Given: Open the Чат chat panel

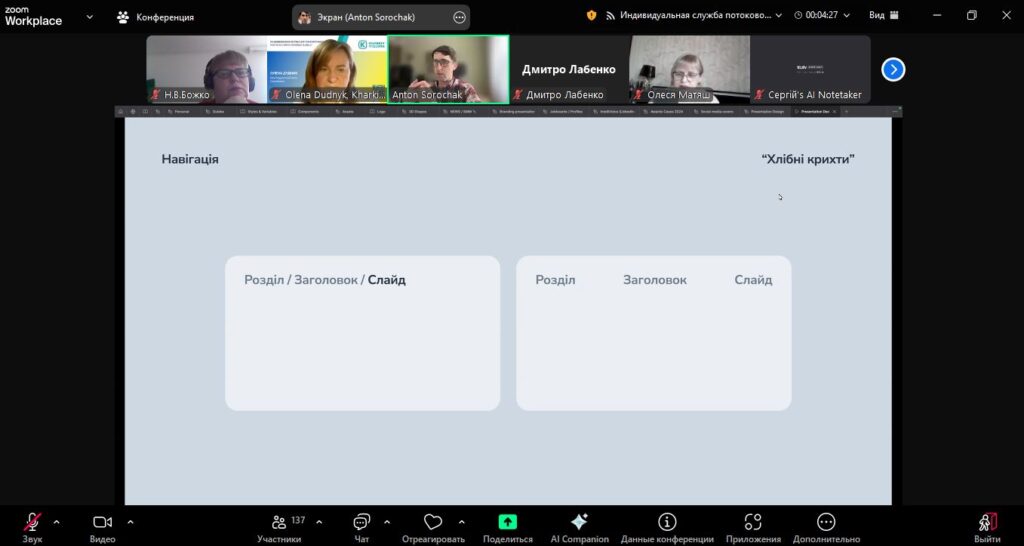Looking at the screenshot, I should pyautogui.click(x=361, y=522).
